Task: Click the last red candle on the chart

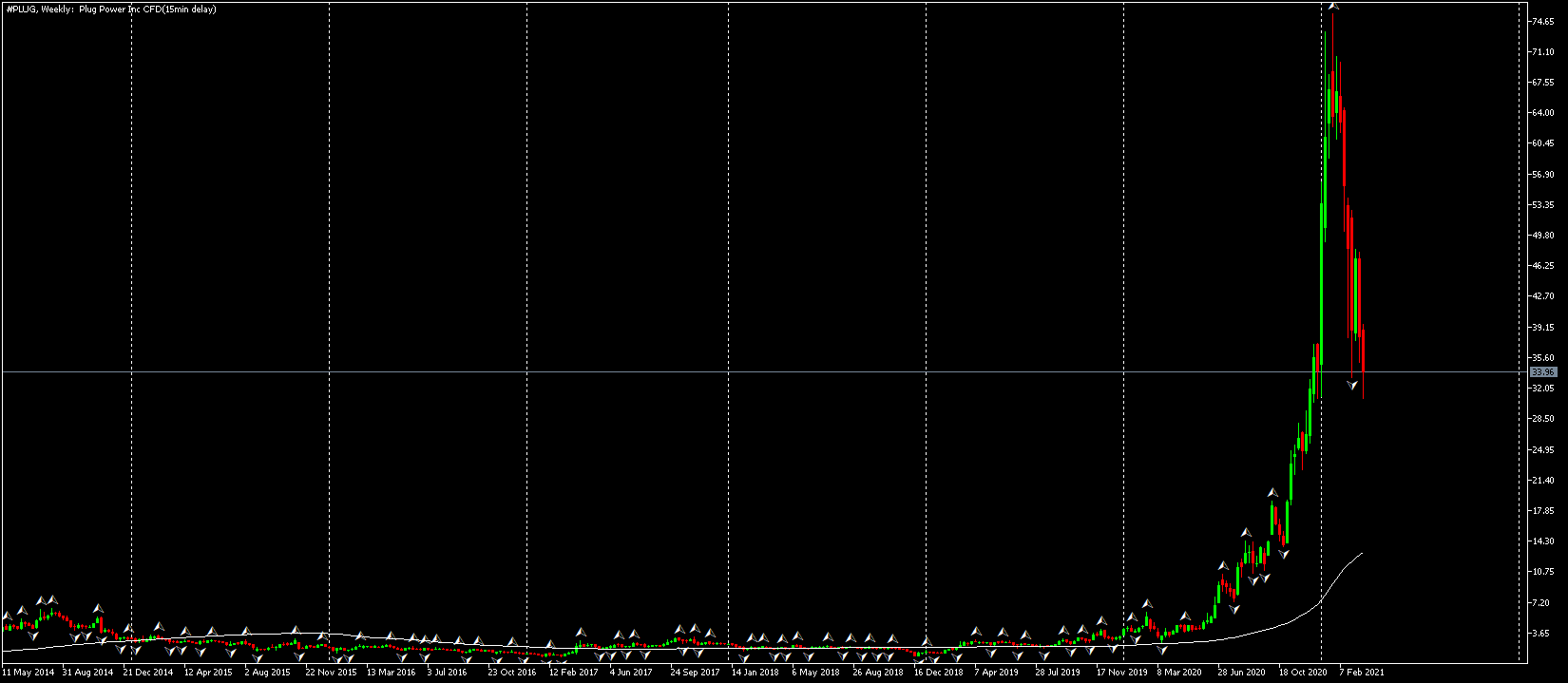Action: tap(1363, 361)
